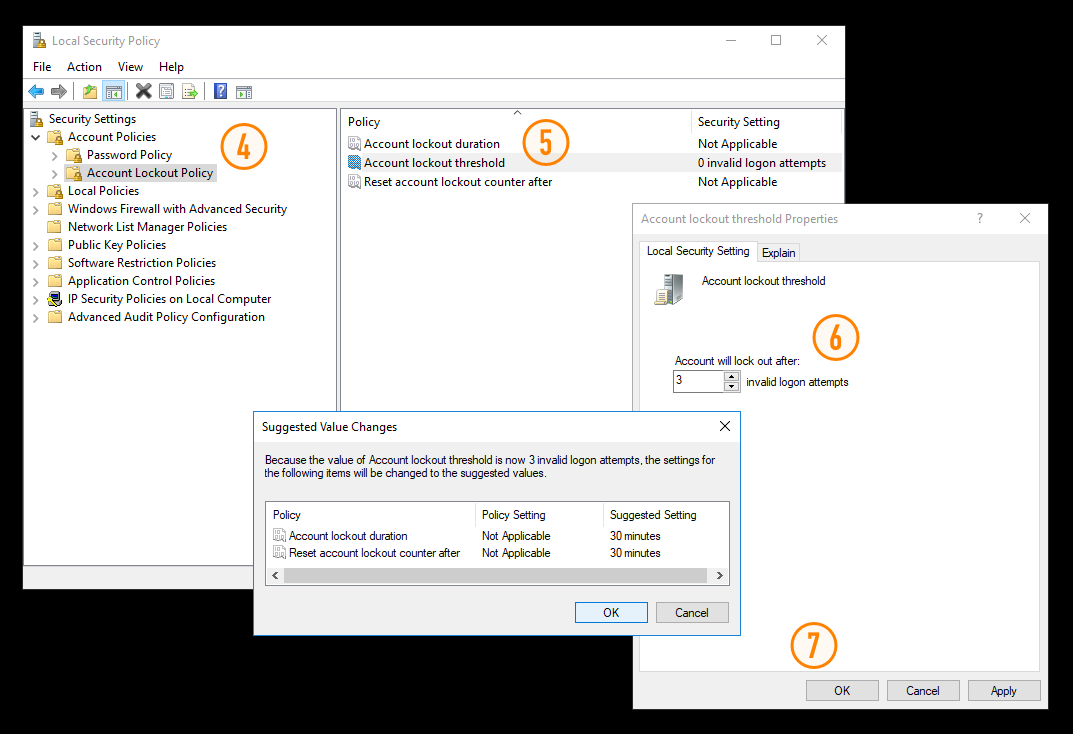This screenshot has width=1073, height=734.
Task: Expand the Local Policies tree node
Action: (36, 191)
